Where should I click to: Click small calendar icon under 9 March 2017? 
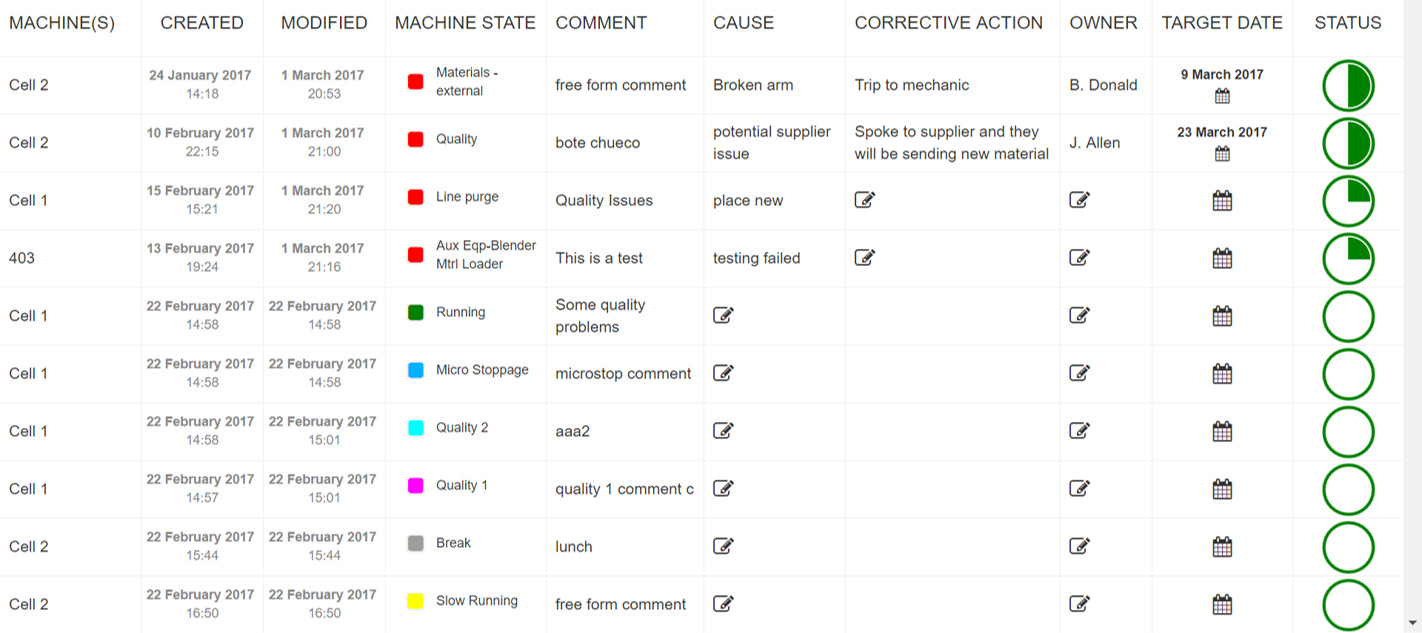point(1221,96)
